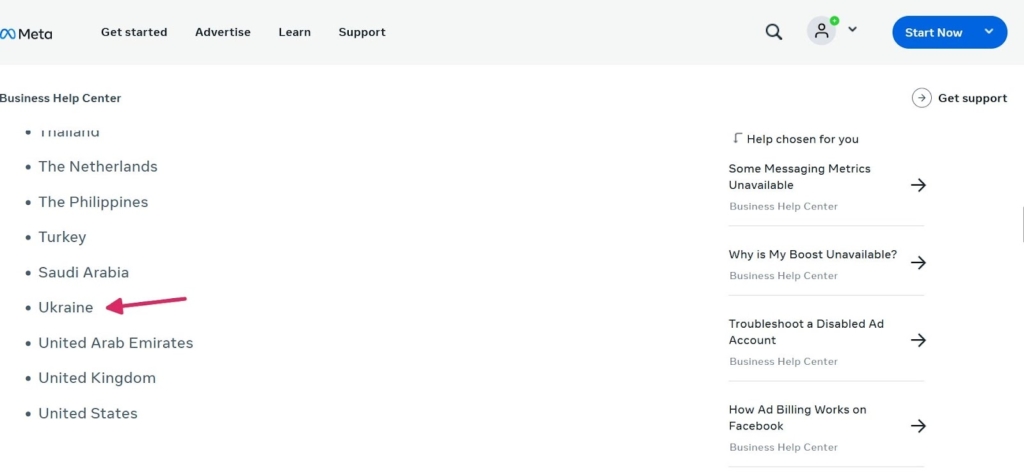Image resolution: width=1024 pixels, height=473 pixels.
Task: Click arrow beside Why is My Boost Unavailable
Action: [918, 263]
